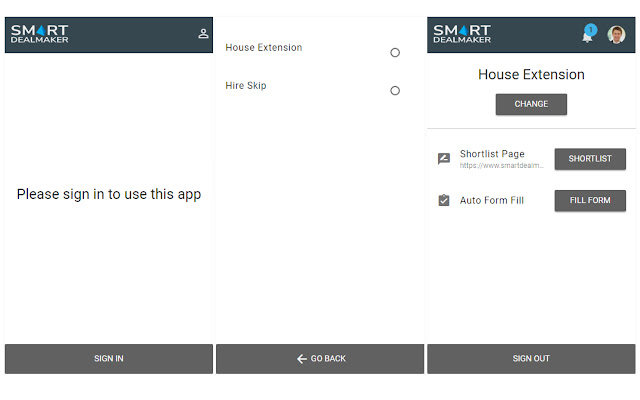Choose the Hire Skip list item label
The height and width of the screenshot is (400, 640).
click(246, 86)
